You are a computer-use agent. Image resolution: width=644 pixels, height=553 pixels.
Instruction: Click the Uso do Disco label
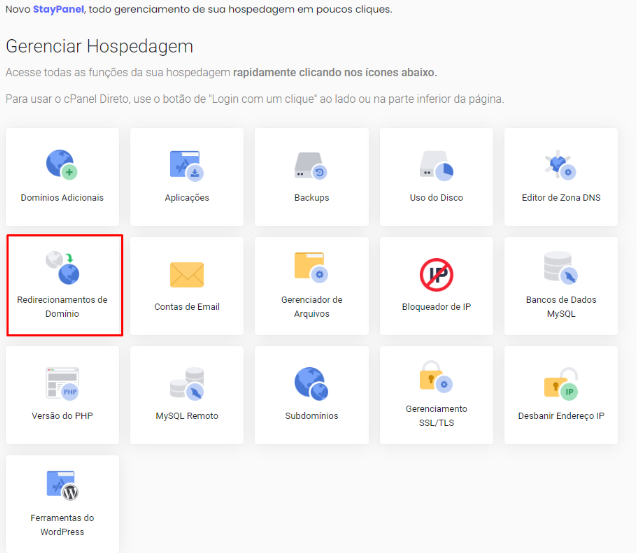click(436, 198)
